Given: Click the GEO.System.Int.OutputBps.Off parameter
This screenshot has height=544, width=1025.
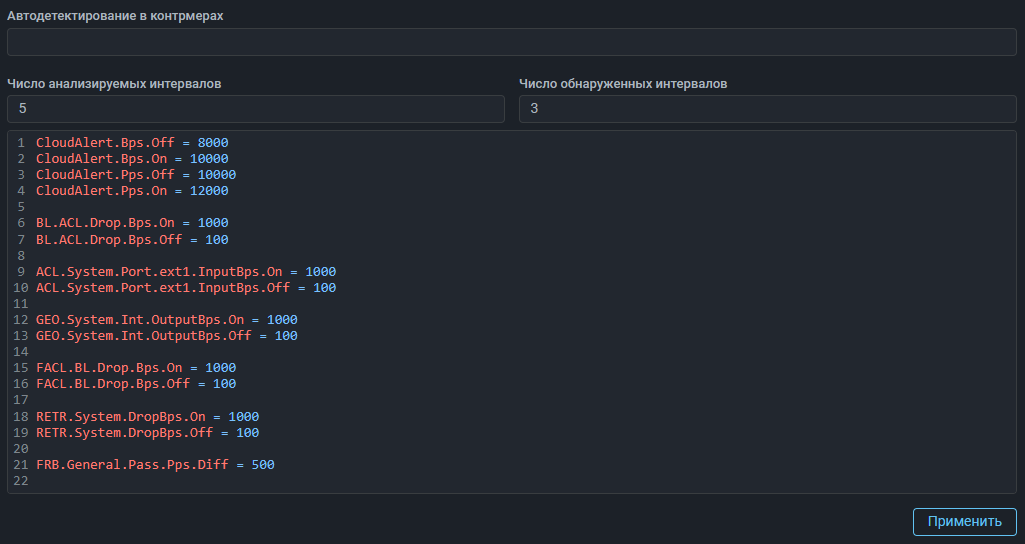Looking at the screenshot, I should (x=144, y=336).
